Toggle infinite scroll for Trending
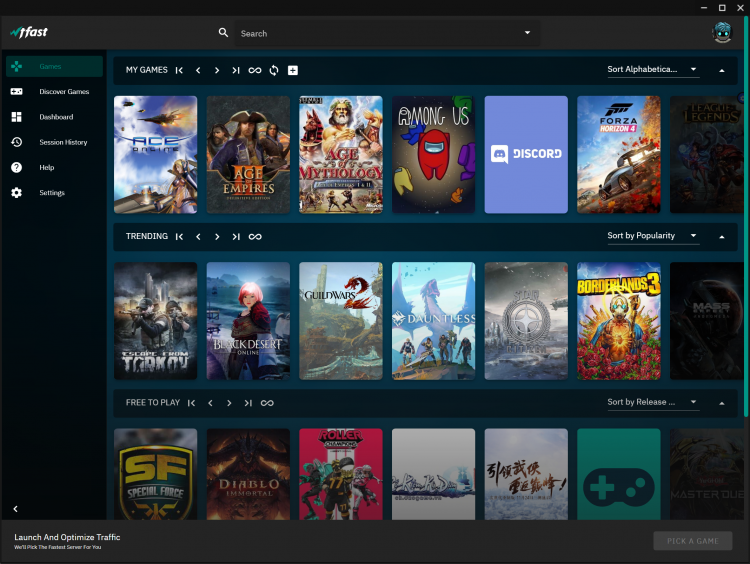This screenshot has width=750, height=564. point(255,237)
